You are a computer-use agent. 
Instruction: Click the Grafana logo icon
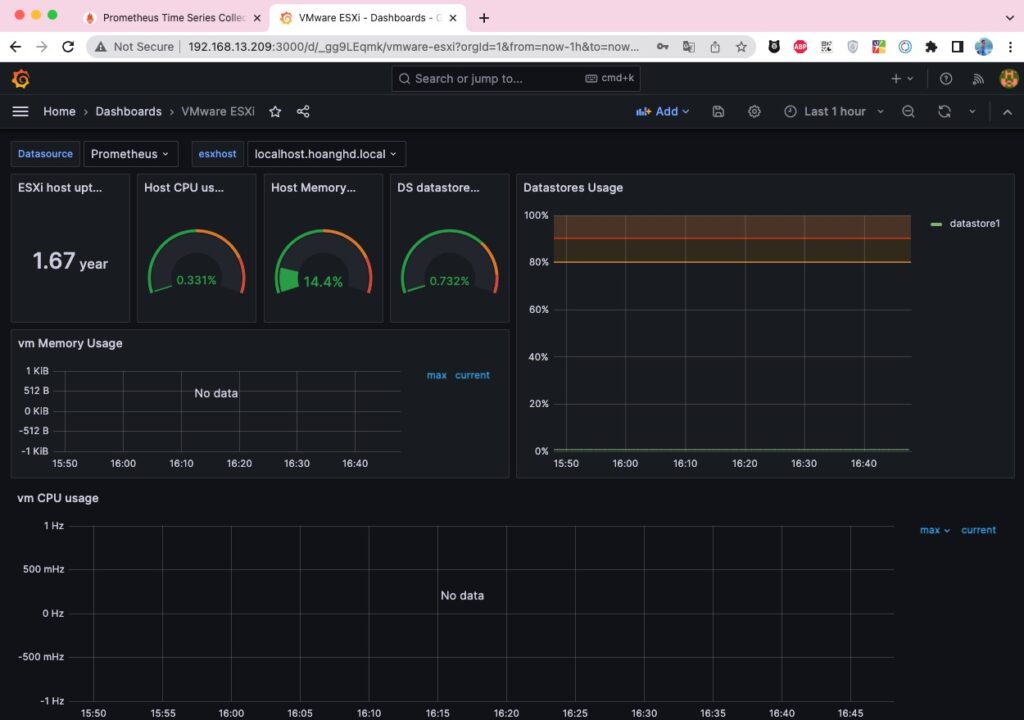(21, 79)
